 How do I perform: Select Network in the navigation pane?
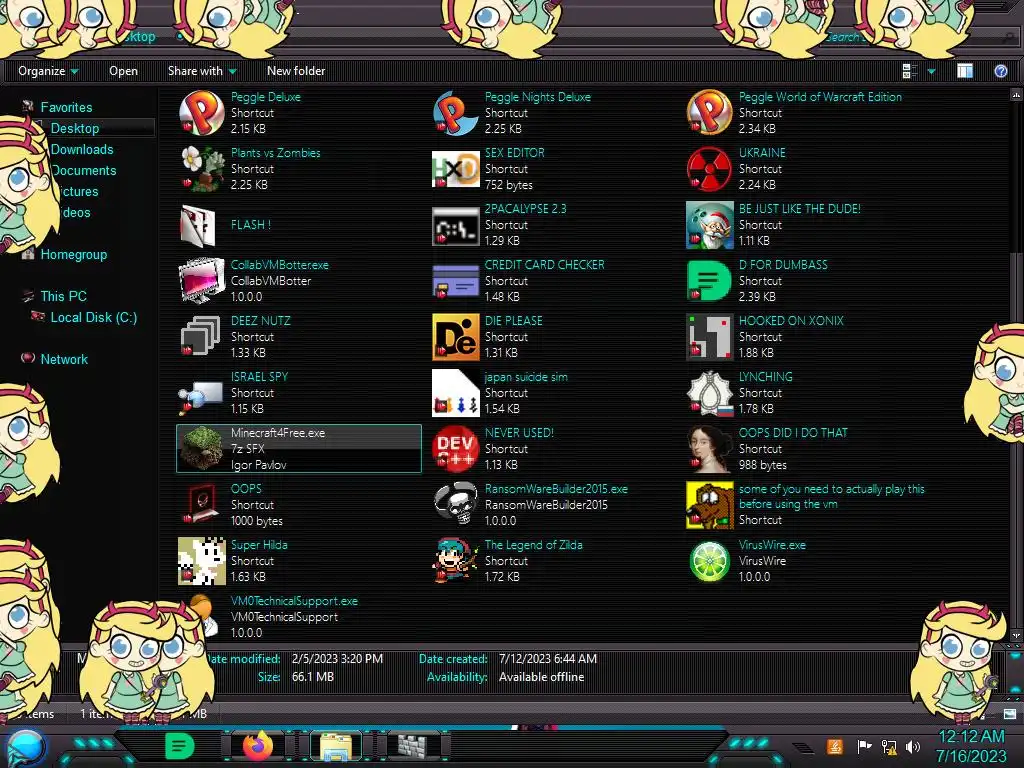pos(64,359)
